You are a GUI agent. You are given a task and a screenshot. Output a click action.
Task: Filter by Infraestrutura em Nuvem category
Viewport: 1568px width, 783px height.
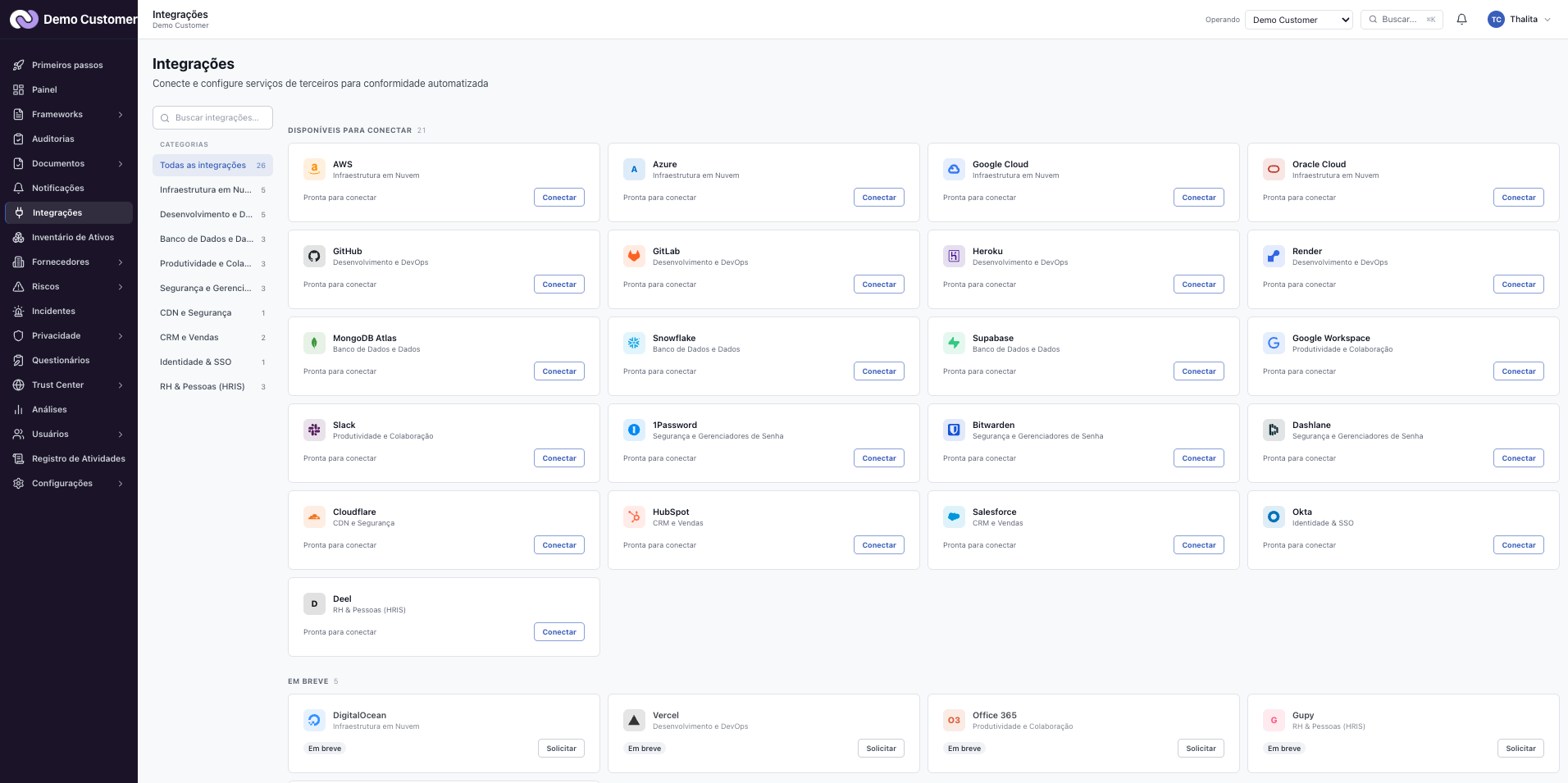point(212,190)
